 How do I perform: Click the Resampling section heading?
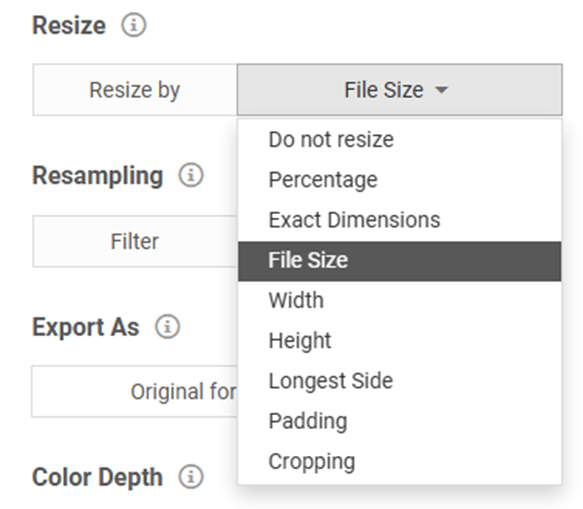pyautogui.click(x=98, y=175)
